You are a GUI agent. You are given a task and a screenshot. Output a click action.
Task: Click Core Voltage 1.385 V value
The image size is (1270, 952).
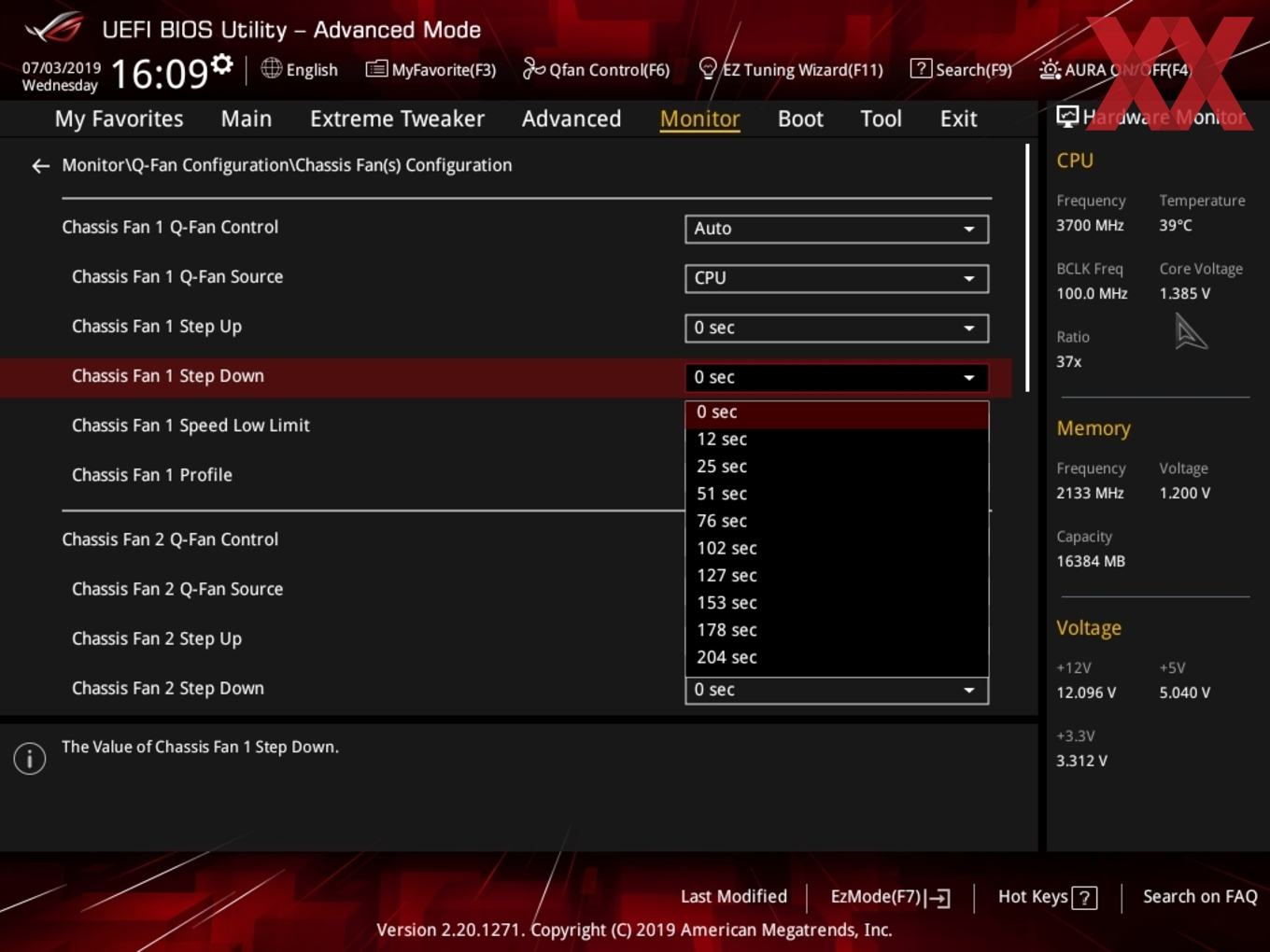coord(1184,294)
